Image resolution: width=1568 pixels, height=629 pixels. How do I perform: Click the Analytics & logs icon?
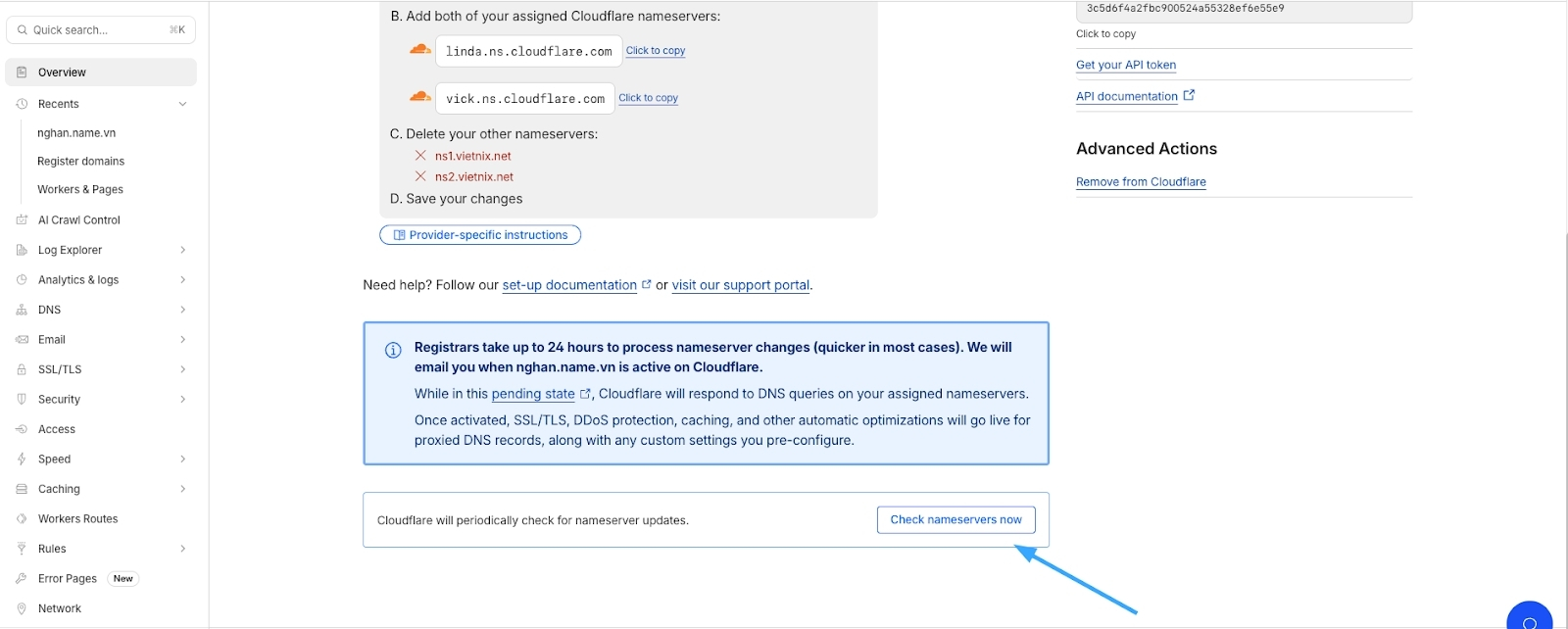[22, 280]
